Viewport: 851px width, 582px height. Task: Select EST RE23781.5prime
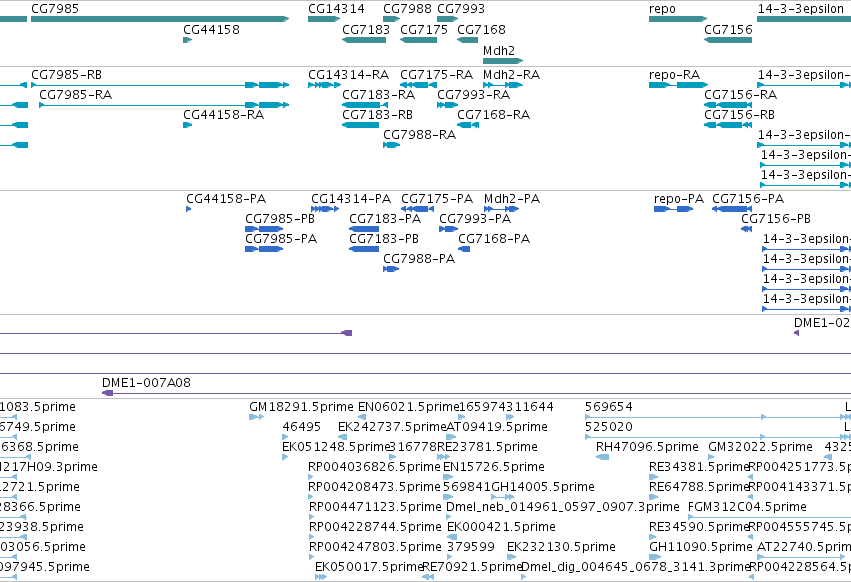[443, 457]
